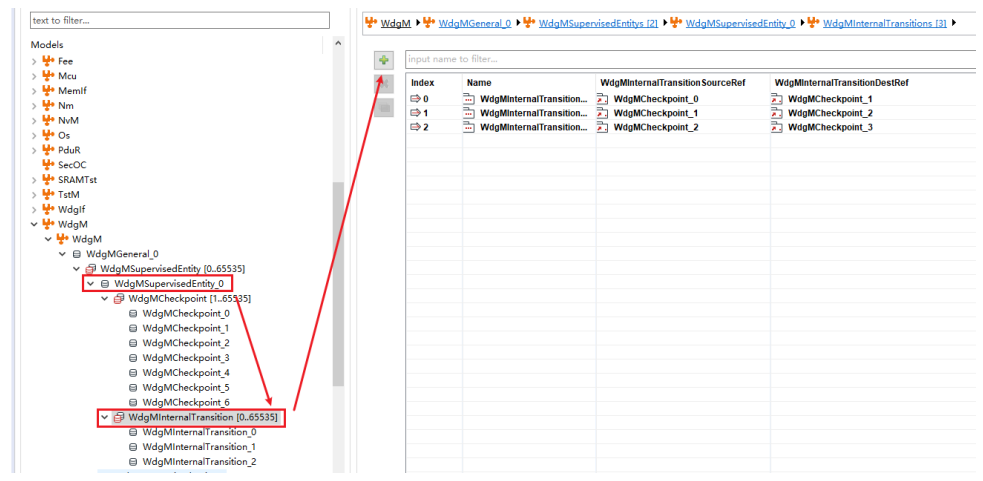
Task: Expand the Mcu module node
Action: tap(34, 76)
